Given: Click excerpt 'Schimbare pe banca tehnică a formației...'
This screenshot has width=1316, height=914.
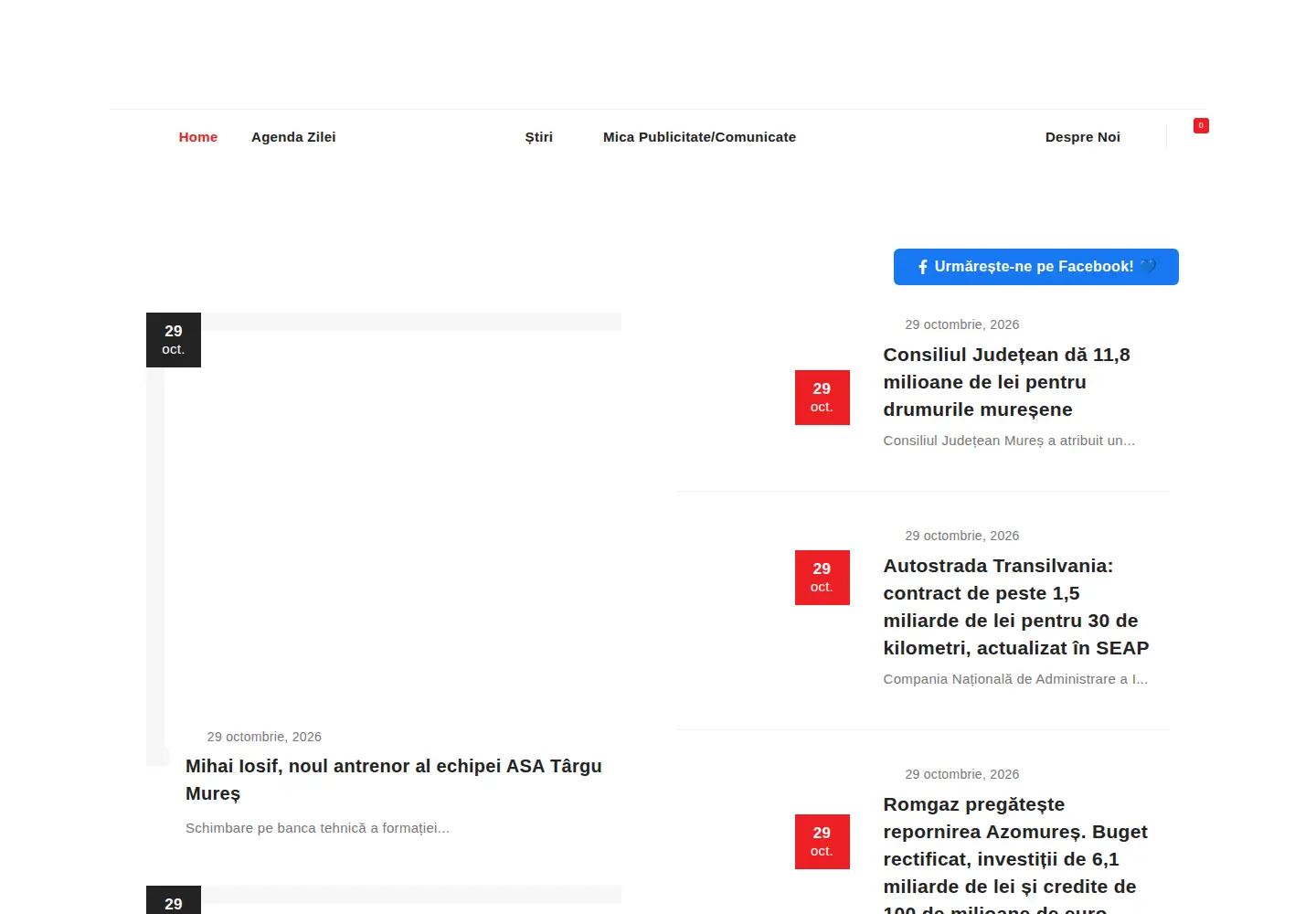Looking at the screenshot, I should pyautogui.click(x=317, y=828).
